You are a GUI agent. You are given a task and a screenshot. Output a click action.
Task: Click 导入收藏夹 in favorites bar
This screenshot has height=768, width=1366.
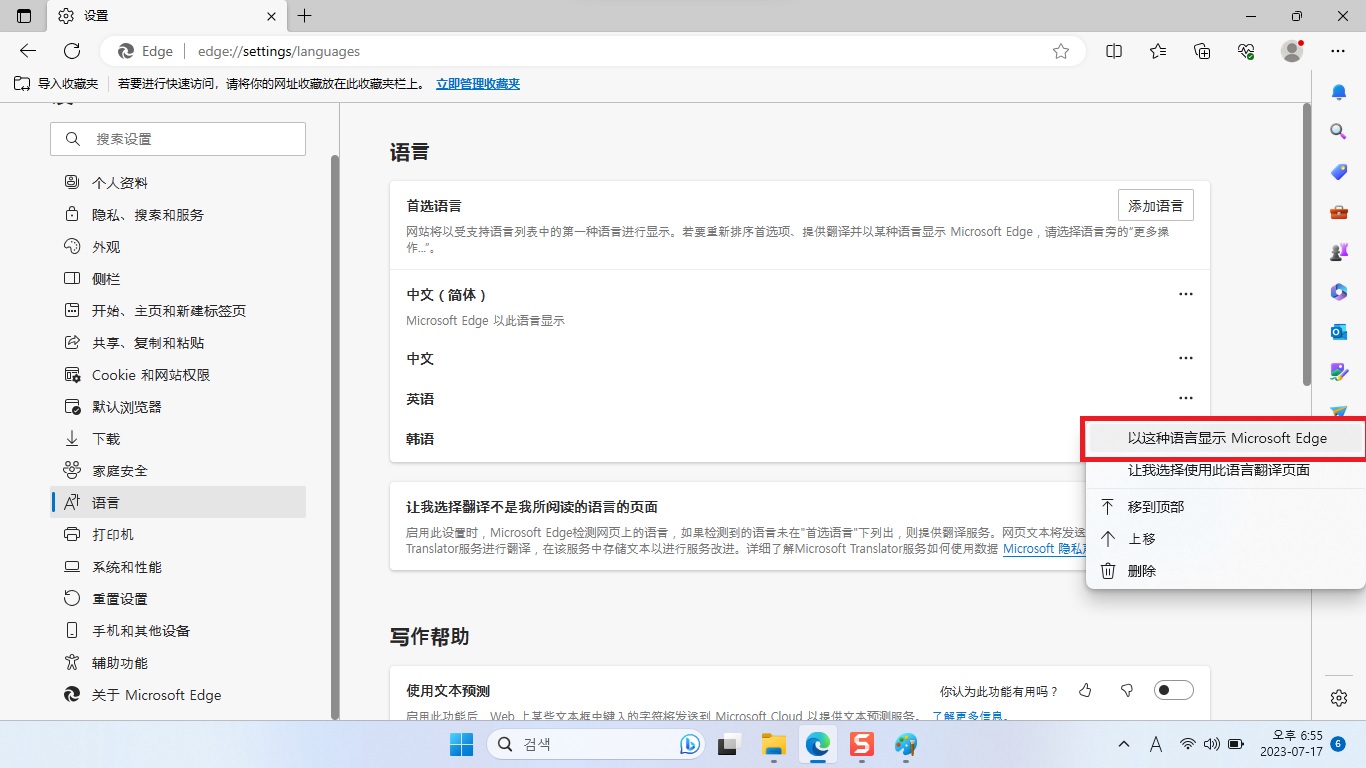[x=56, y=84]
